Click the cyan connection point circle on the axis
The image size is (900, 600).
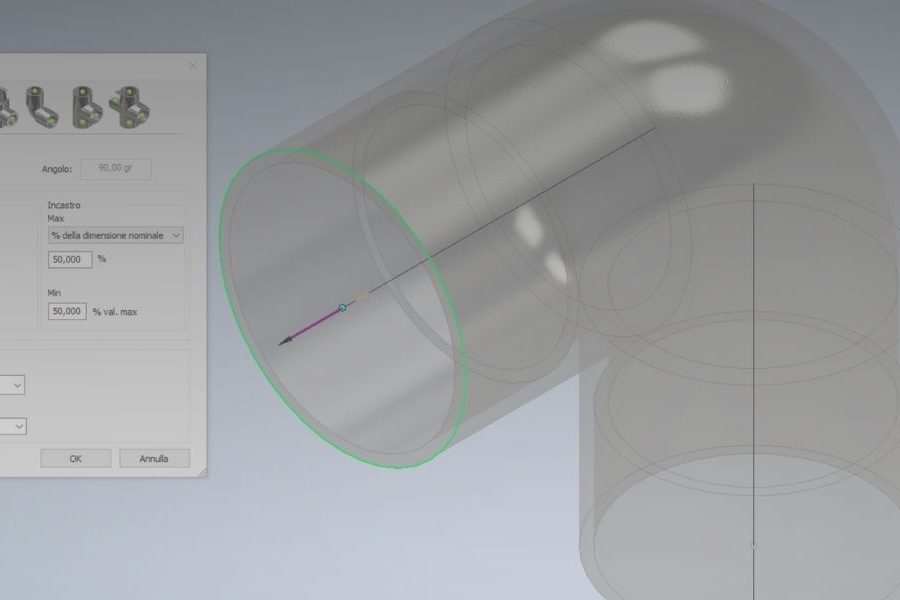(x=343, y=308)
